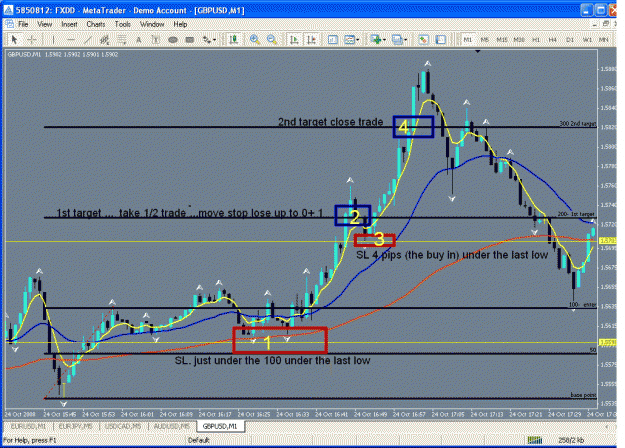The width and height of the screenshot is (625, 448).
Task: Switch timeframe to W1
Action: [587, 39]
